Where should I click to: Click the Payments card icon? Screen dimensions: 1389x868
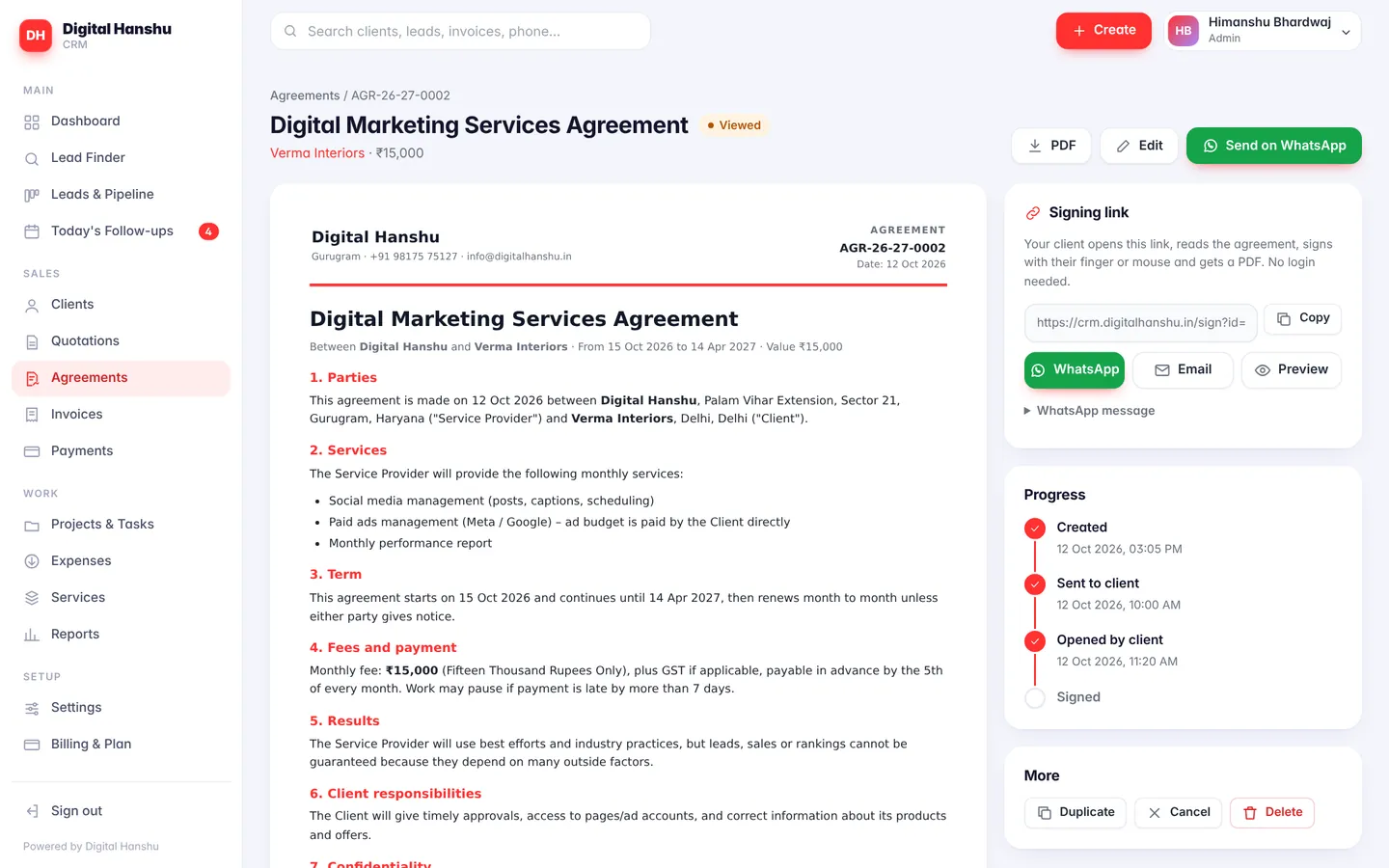click(32, 452)
